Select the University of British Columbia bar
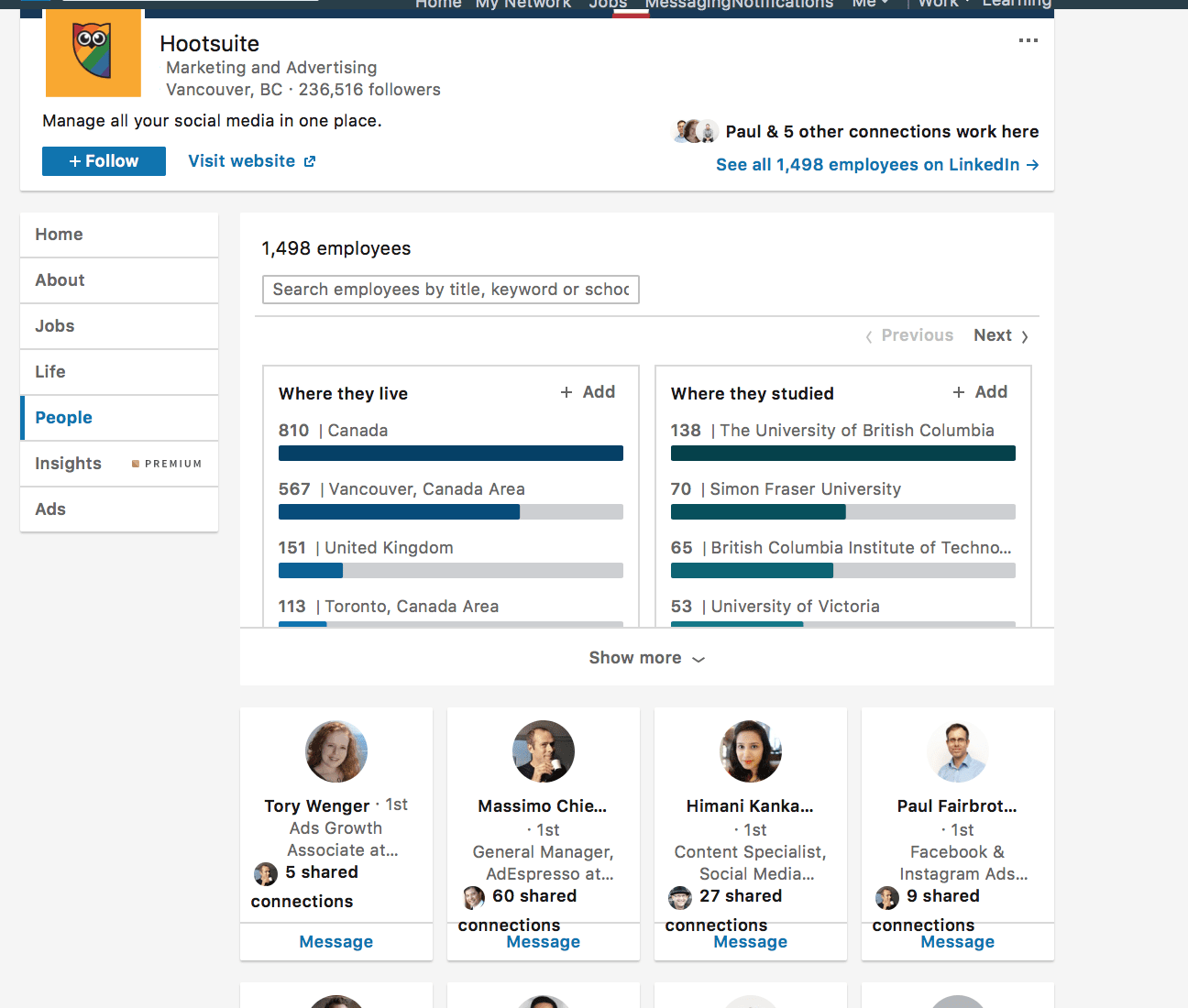This screenshot has height=1008, width=1188. click(843, 454)
